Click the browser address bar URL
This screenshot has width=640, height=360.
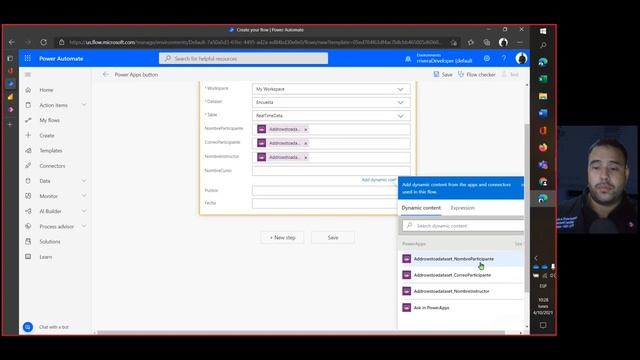pyautogui.click(x=255, y=42)
